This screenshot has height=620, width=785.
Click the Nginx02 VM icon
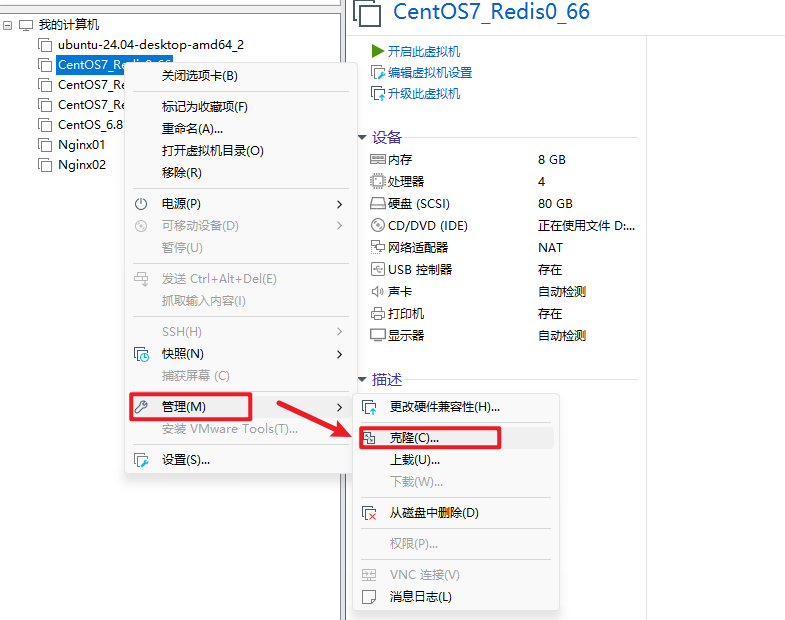[45, 165]
